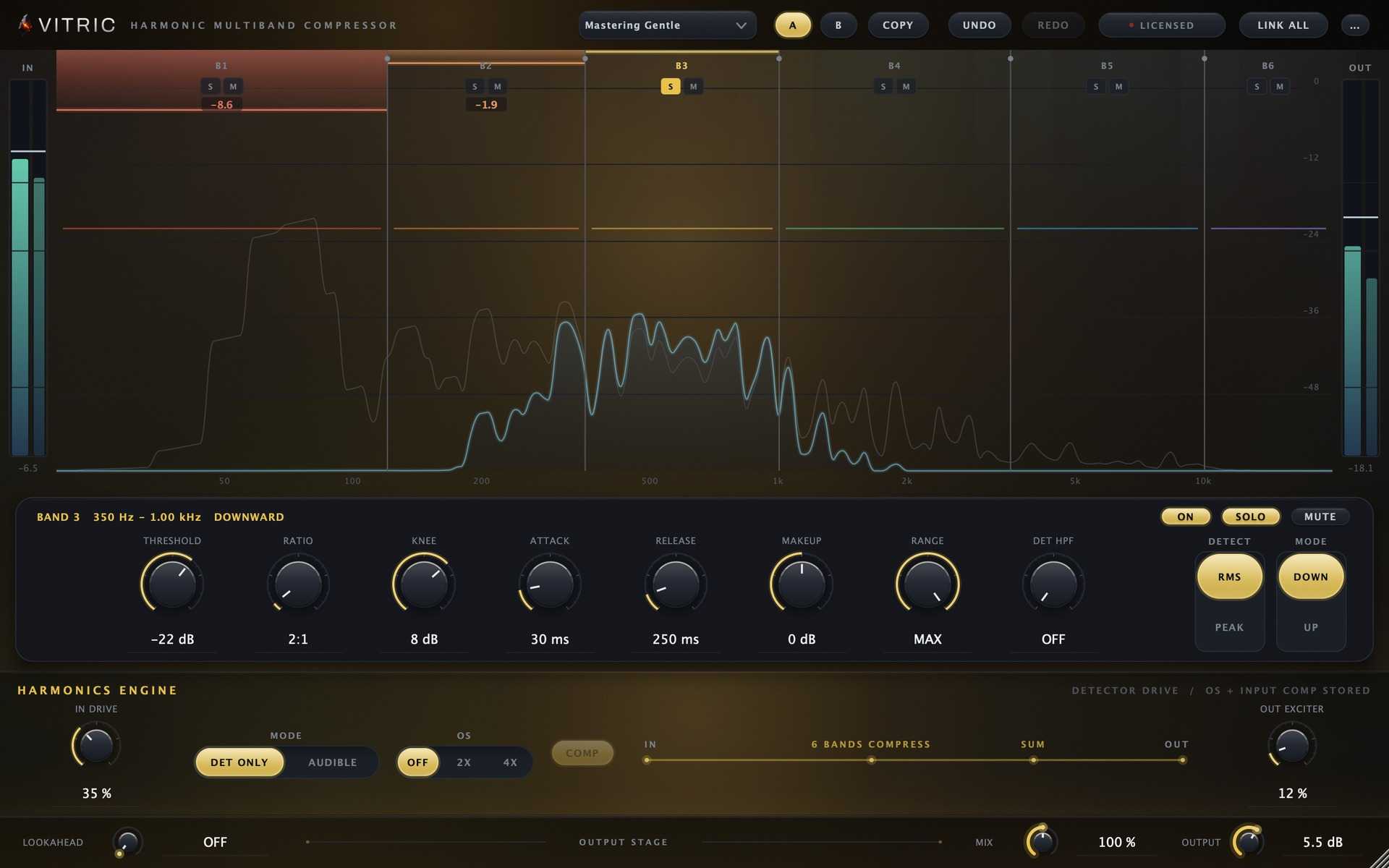Solo band B4 in the spectrum header

[x=883, y=87]
